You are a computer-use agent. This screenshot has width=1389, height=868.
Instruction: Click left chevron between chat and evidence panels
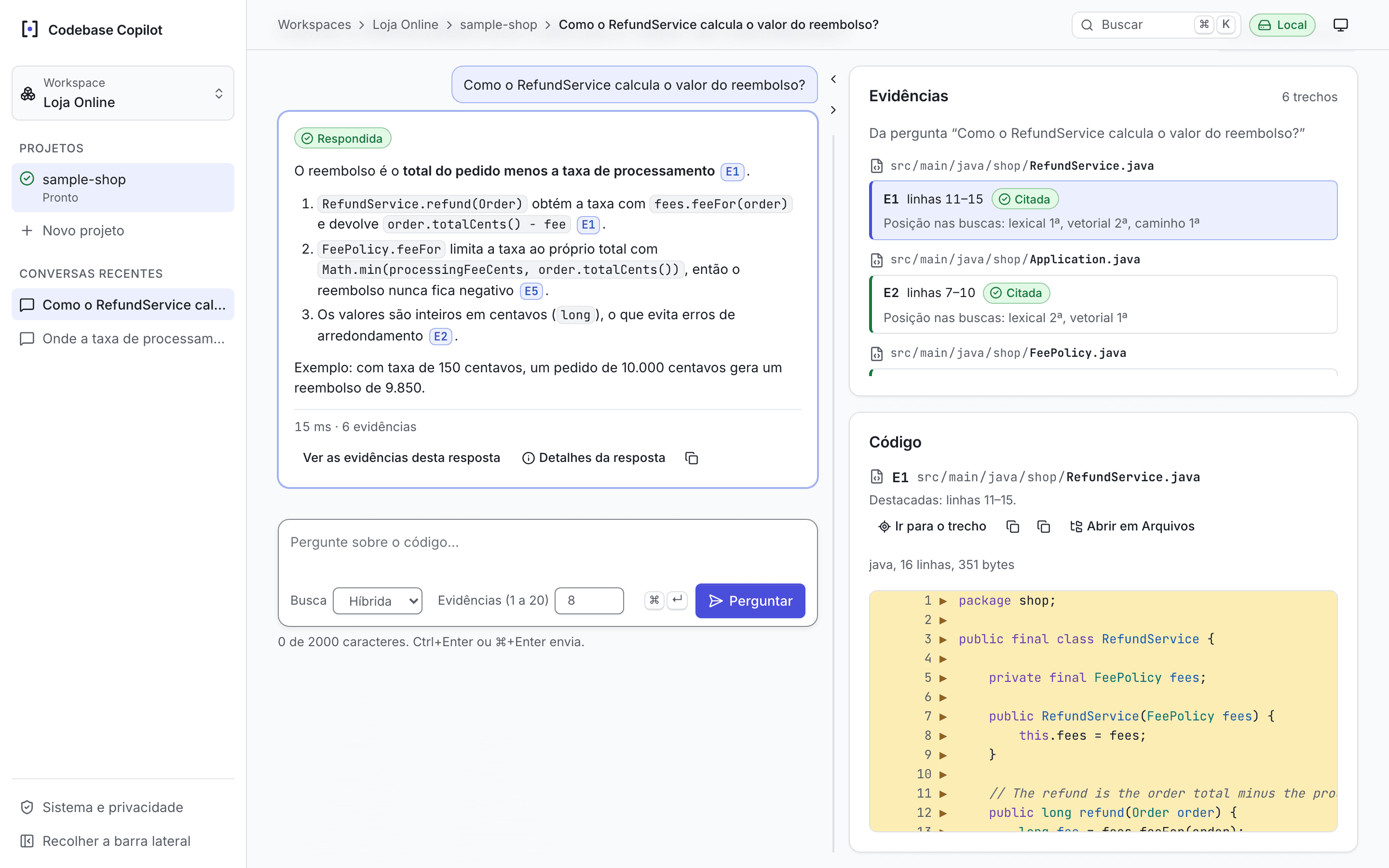[x=833, y=79]
